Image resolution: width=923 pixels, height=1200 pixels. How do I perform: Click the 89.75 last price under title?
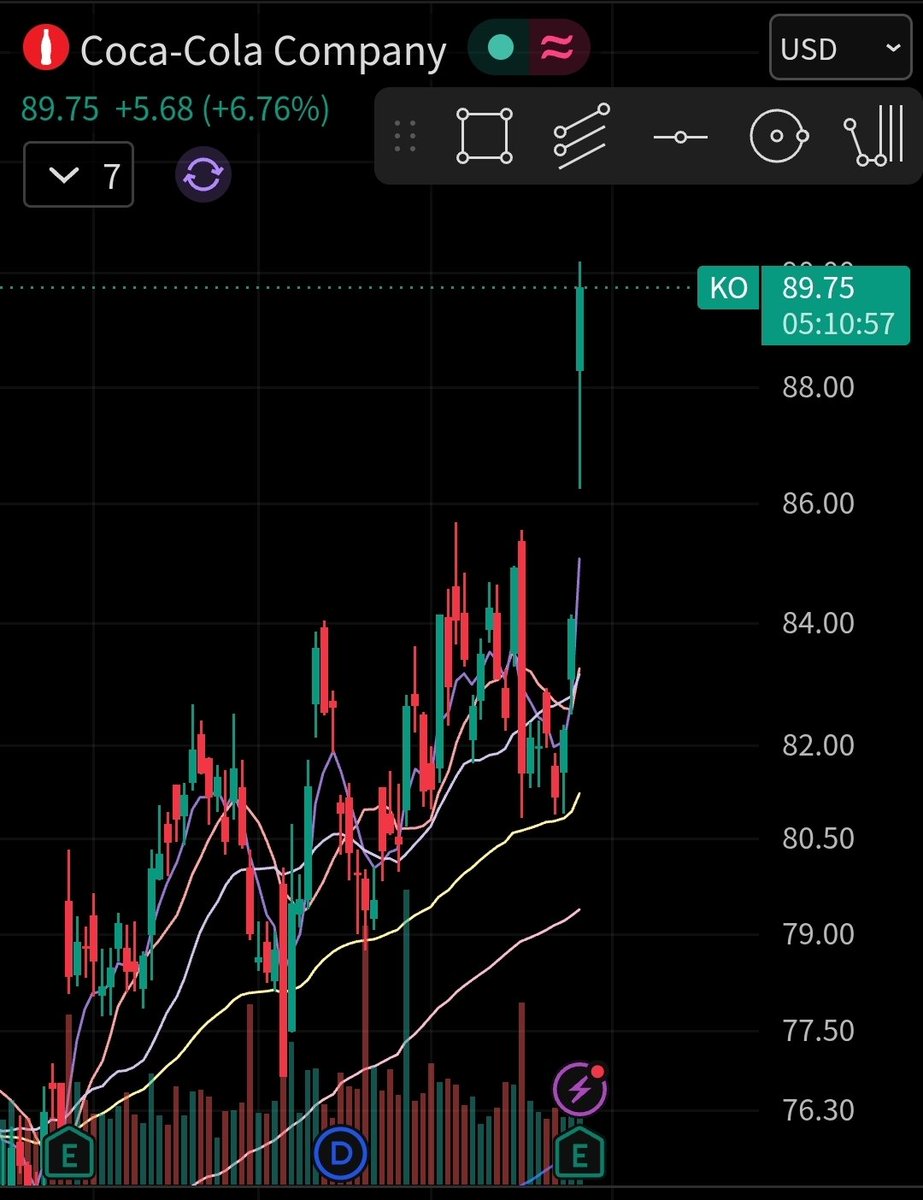(60, 109)
